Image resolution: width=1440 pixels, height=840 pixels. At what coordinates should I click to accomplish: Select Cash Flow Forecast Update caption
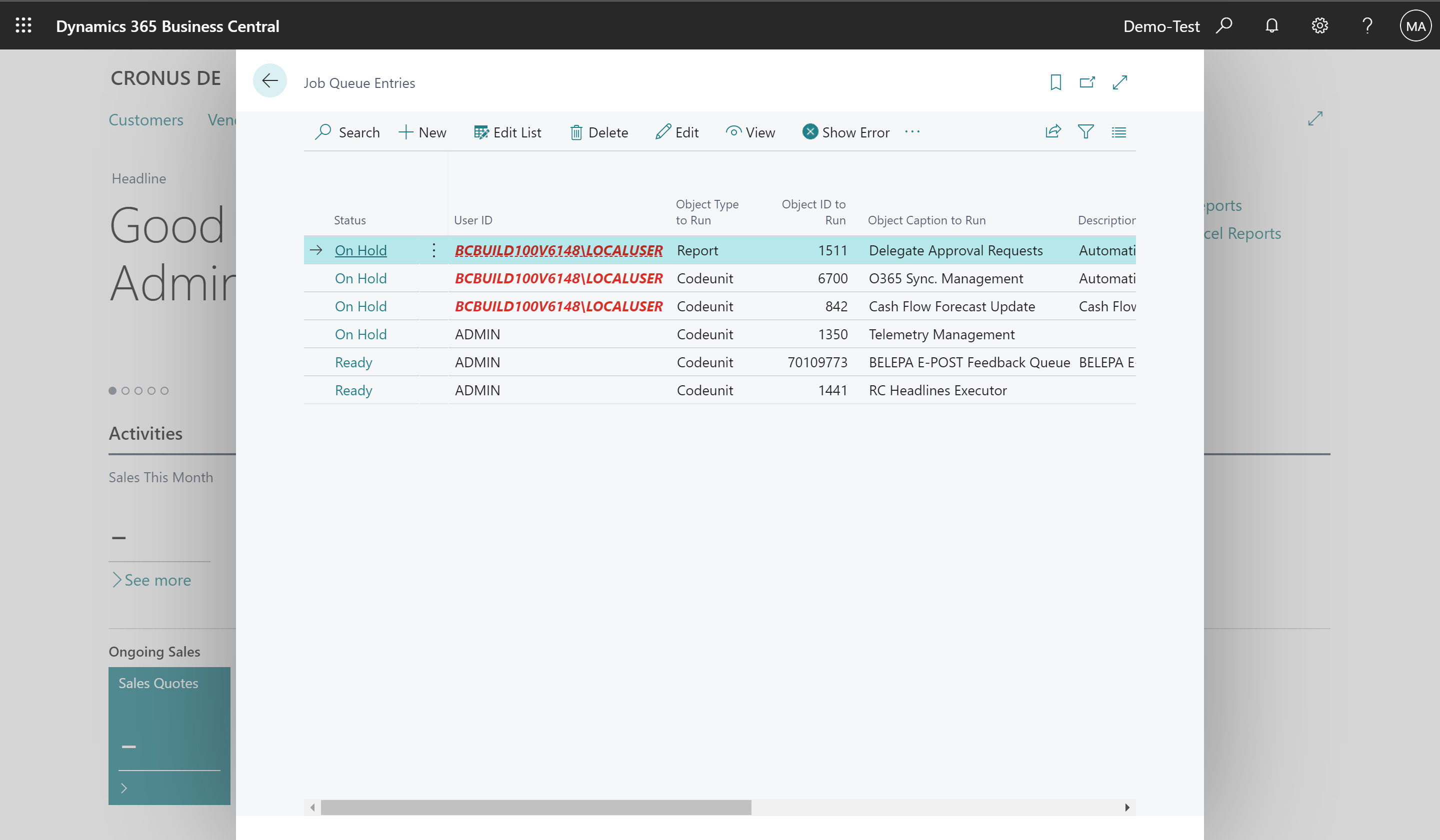pyautogui.click(x=951, y=307)
